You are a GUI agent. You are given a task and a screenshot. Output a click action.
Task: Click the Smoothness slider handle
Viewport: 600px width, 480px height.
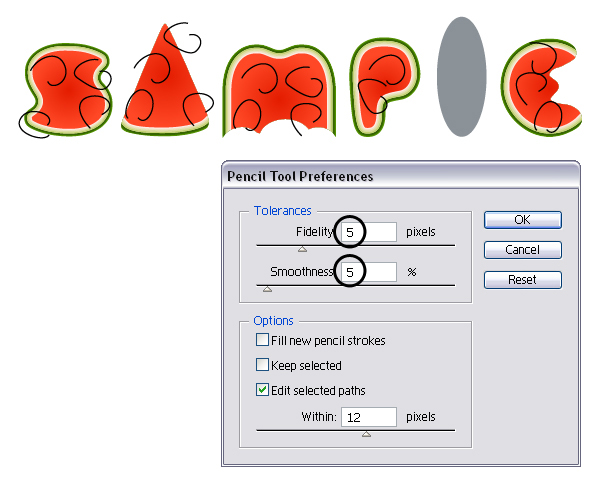click(267, 289)
